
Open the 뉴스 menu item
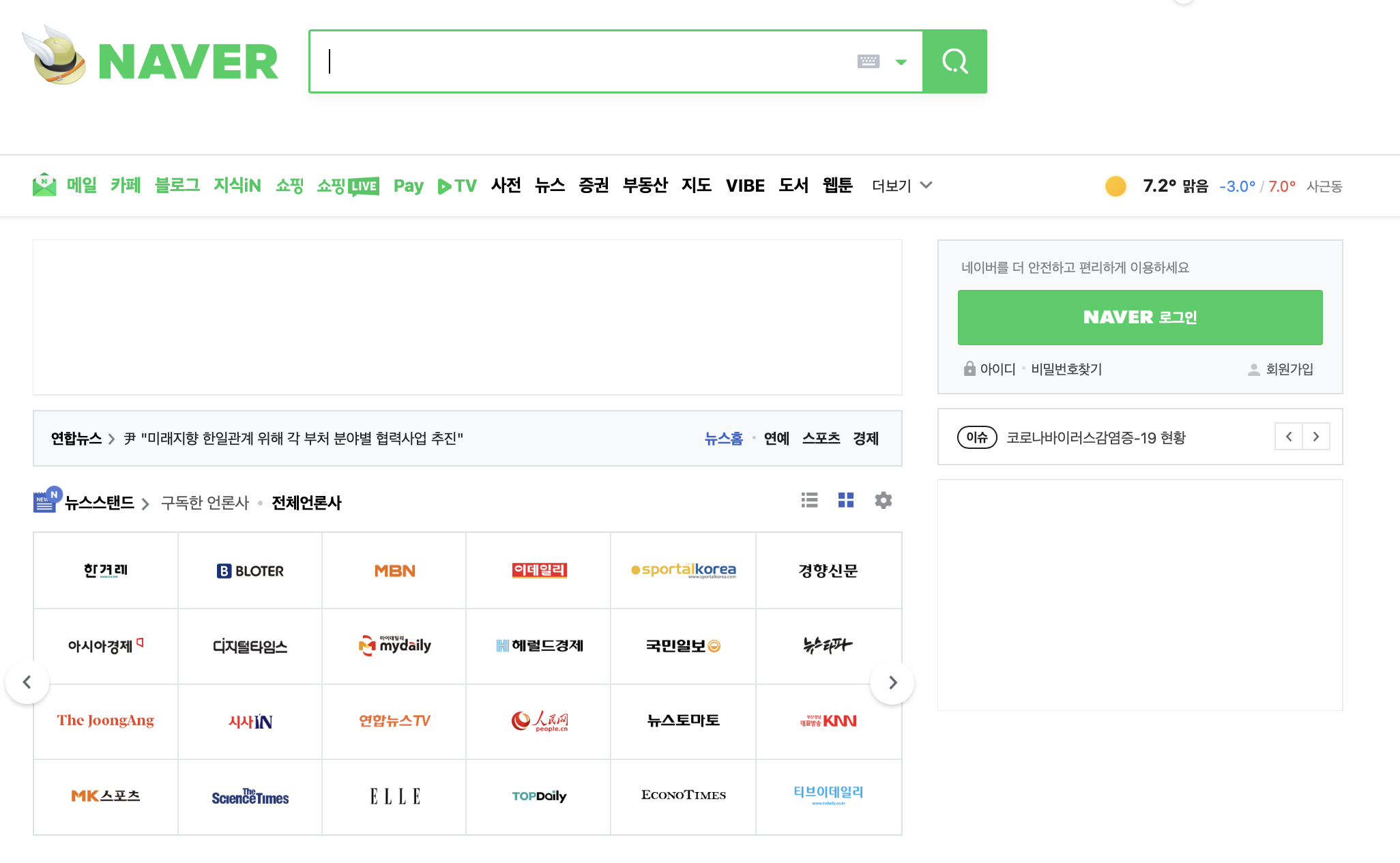pos(549,186)
